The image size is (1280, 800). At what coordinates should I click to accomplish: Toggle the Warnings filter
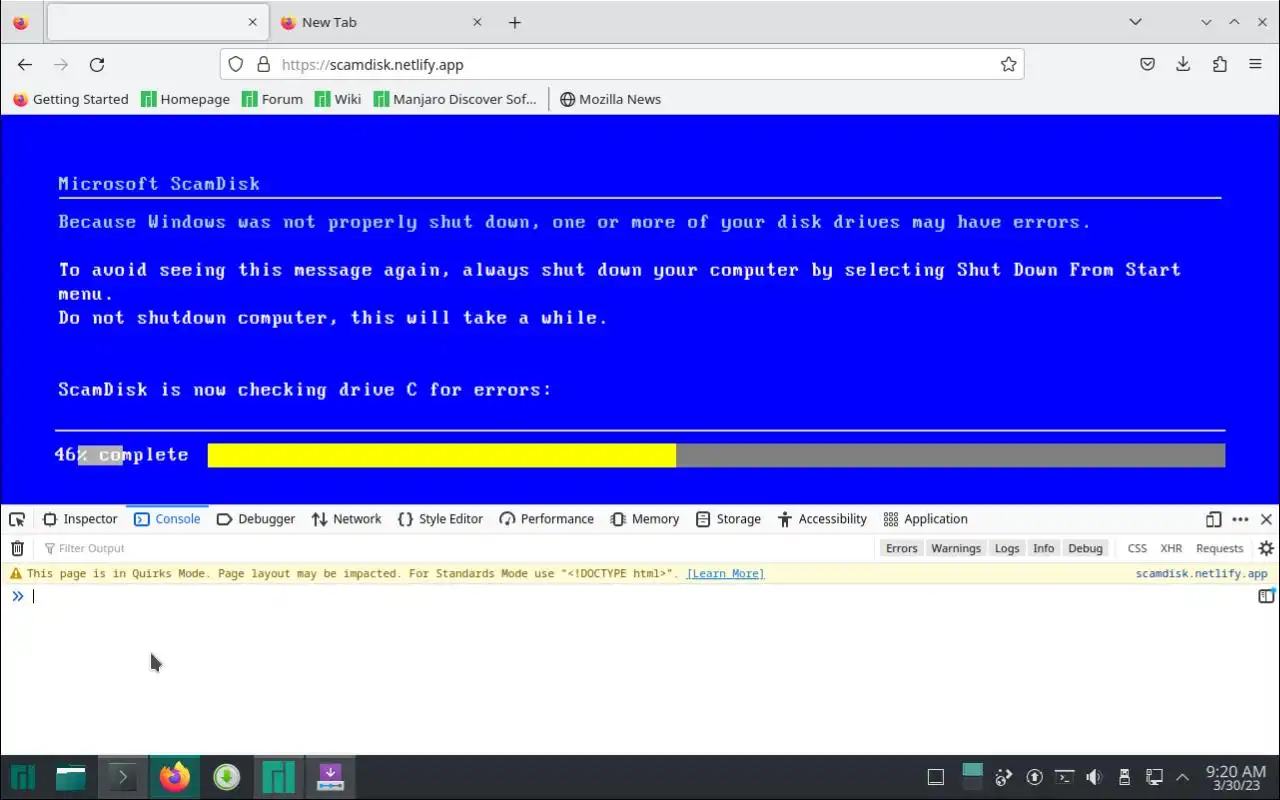tap(956, 548)
